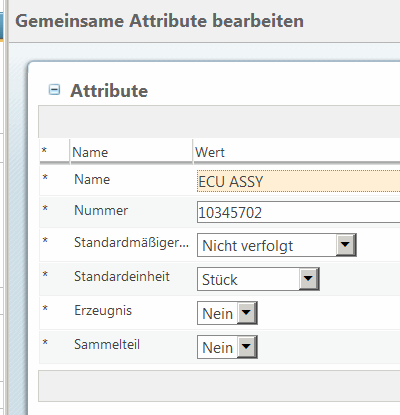Open the Stück unit dropdown arrow
400x415 pixels.
click(x=308, y=279)
